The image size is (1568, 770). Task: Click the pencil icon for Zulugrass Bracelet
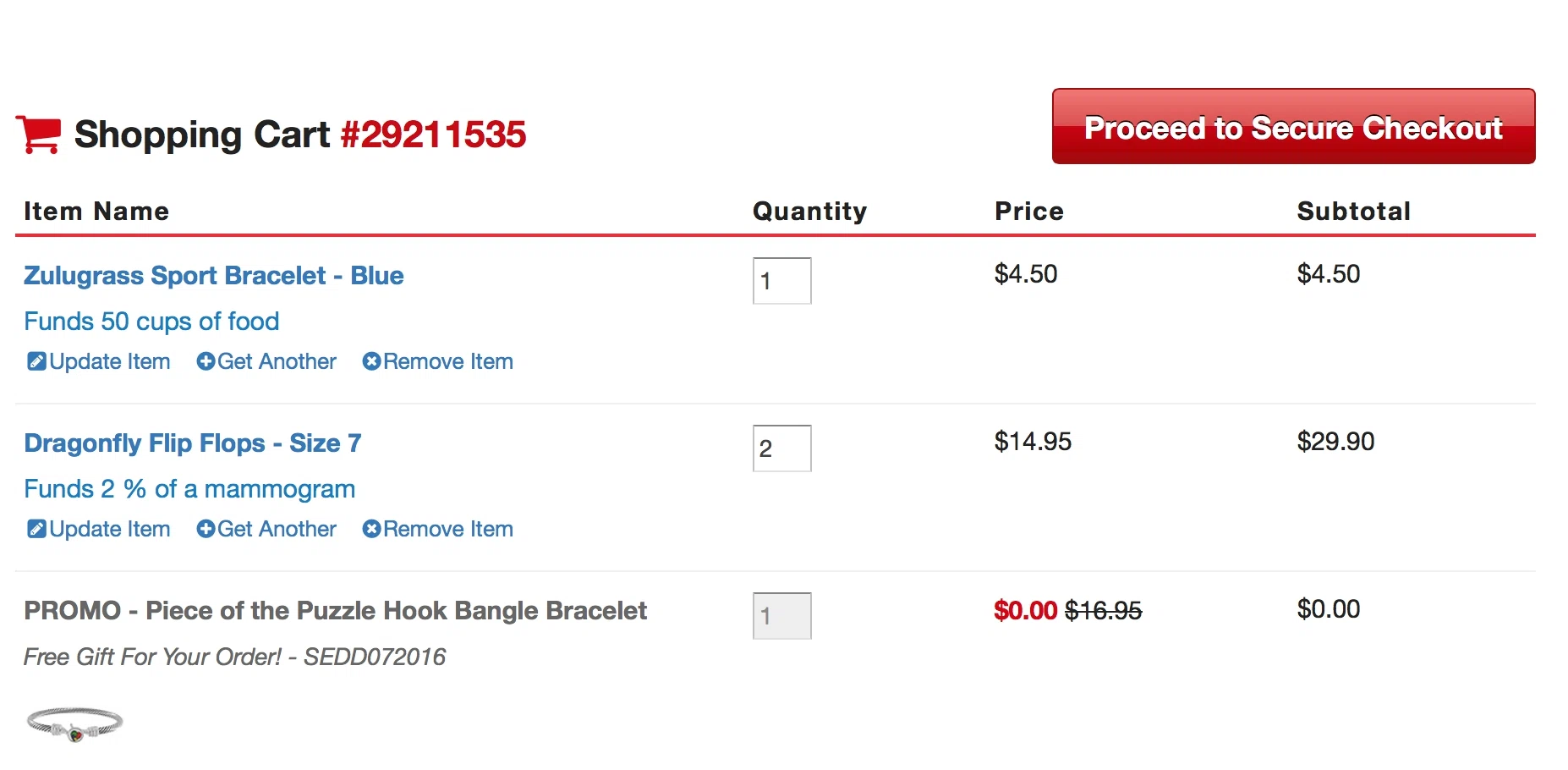click(36, 361)
